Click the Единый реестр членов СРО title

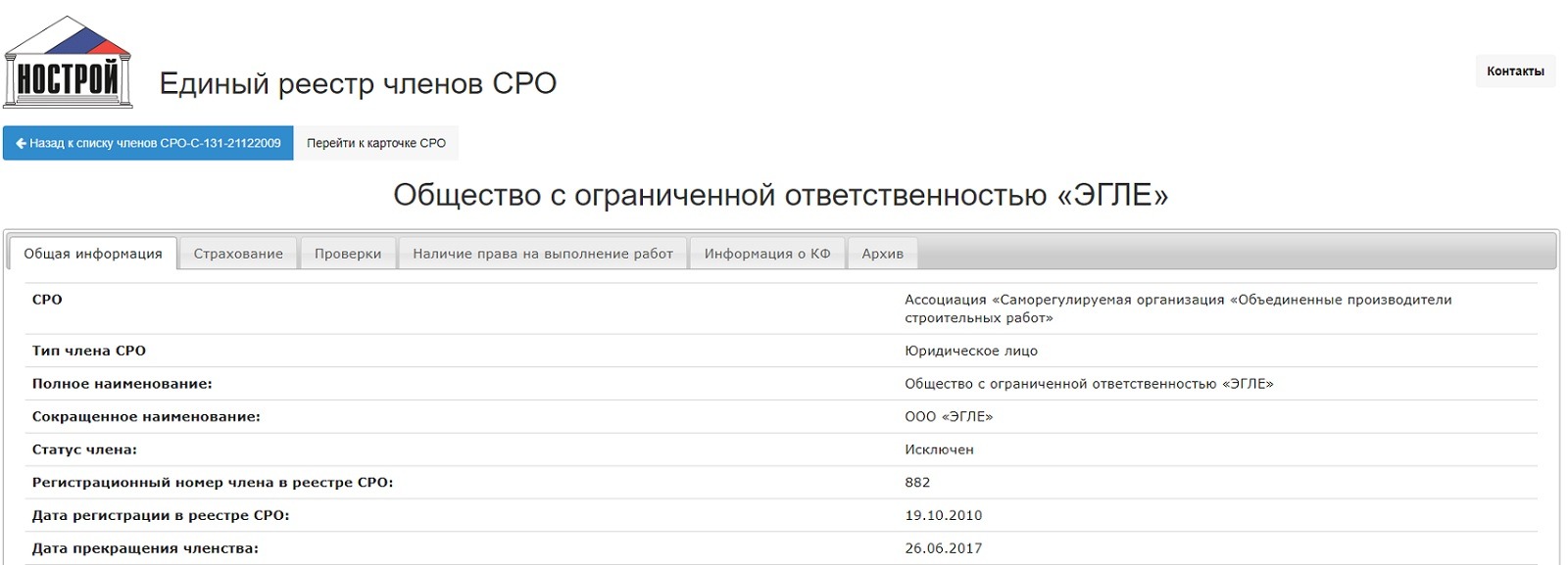point(358,84)
